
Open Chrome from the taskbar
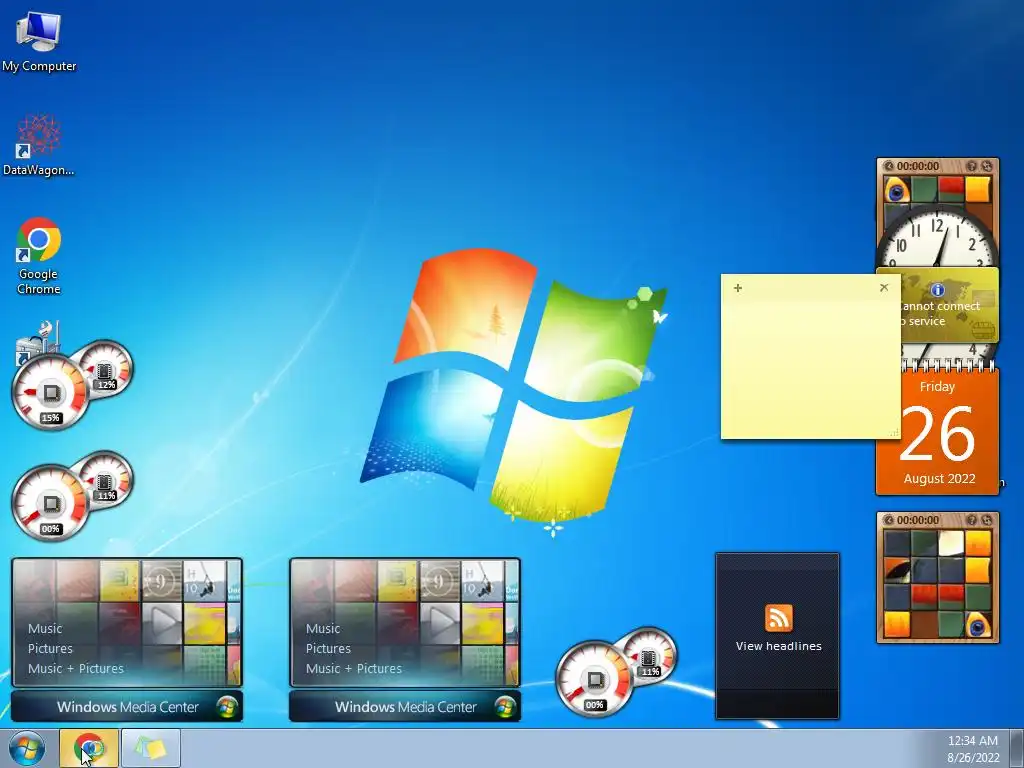89,748
